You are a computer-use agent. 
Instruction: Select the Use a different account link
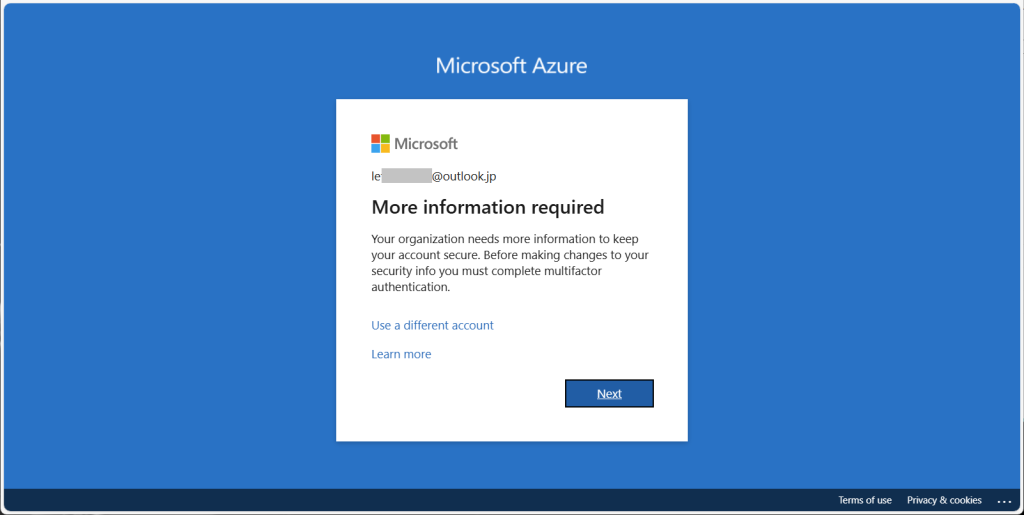[432, 325]
